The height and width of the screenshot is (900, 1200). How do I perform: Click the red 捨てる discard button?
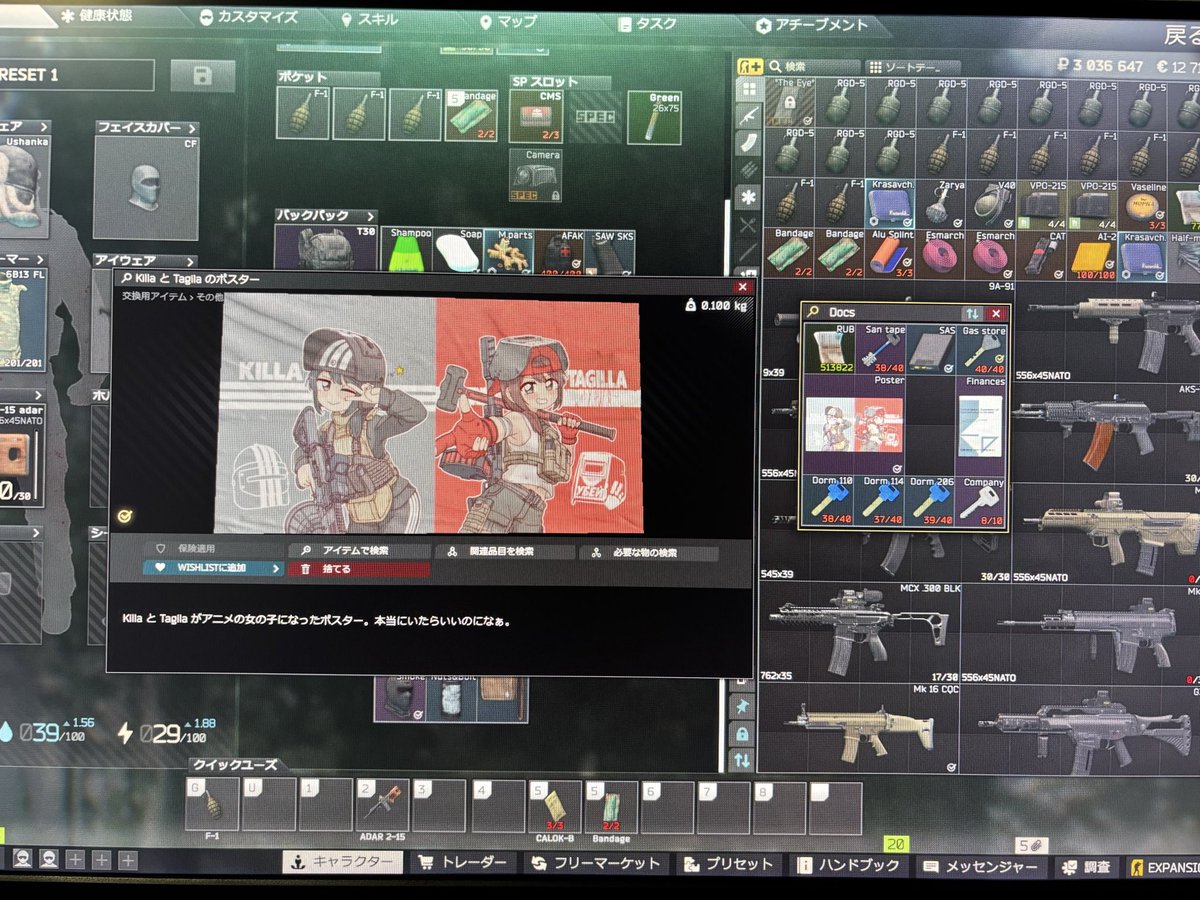coord(359,569)
